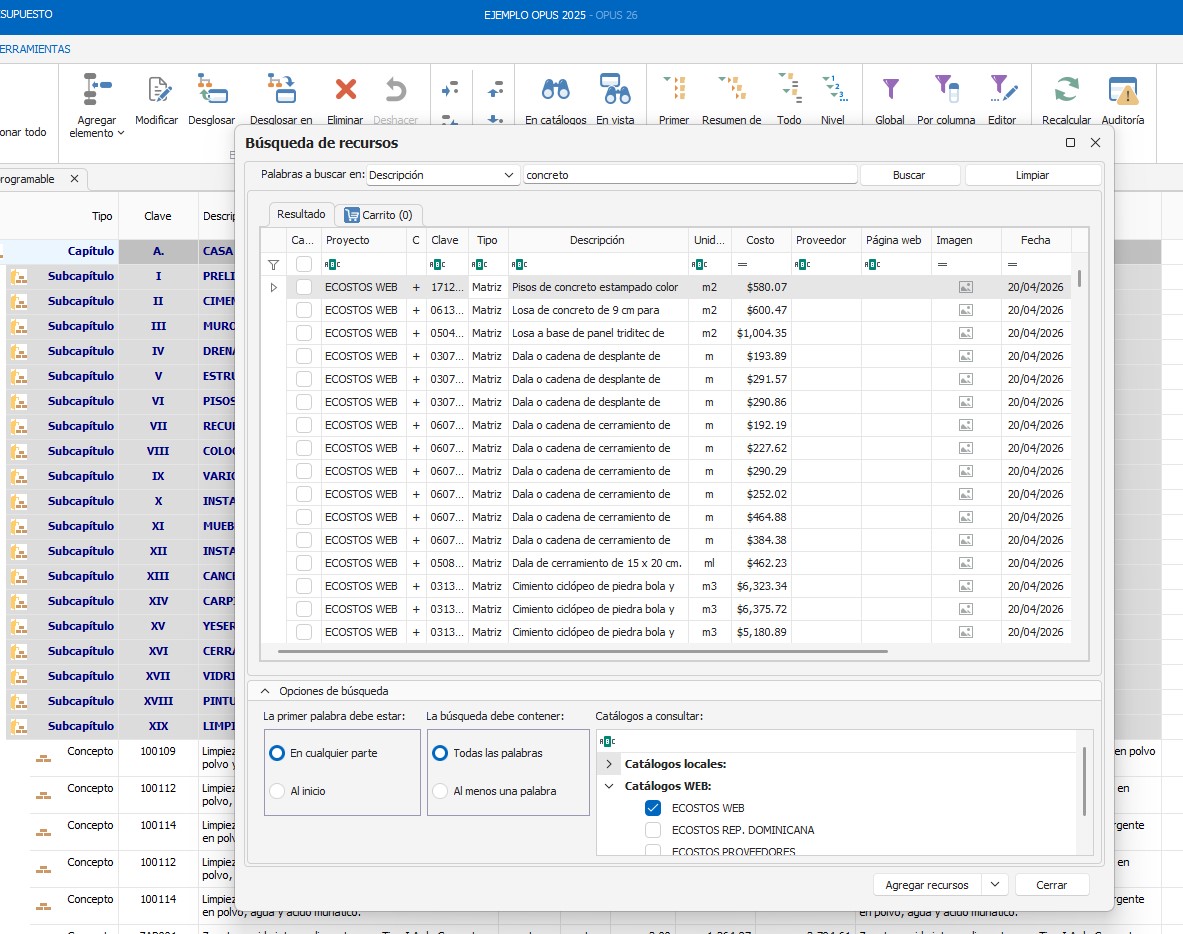Click the catalog filter text box
Viewport: 1183px width, 934px height.
(x=838, y=741)
